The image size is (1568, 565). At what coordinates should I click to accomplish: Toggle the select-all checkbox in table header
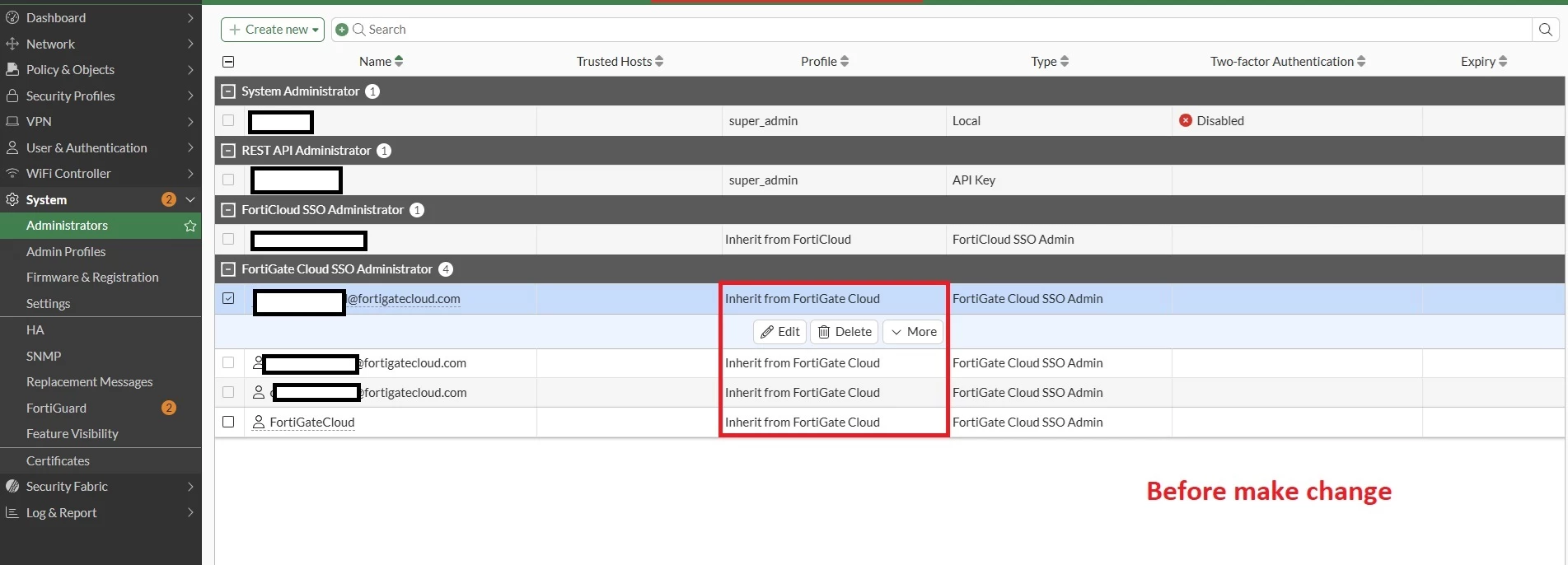coord(228,62)
